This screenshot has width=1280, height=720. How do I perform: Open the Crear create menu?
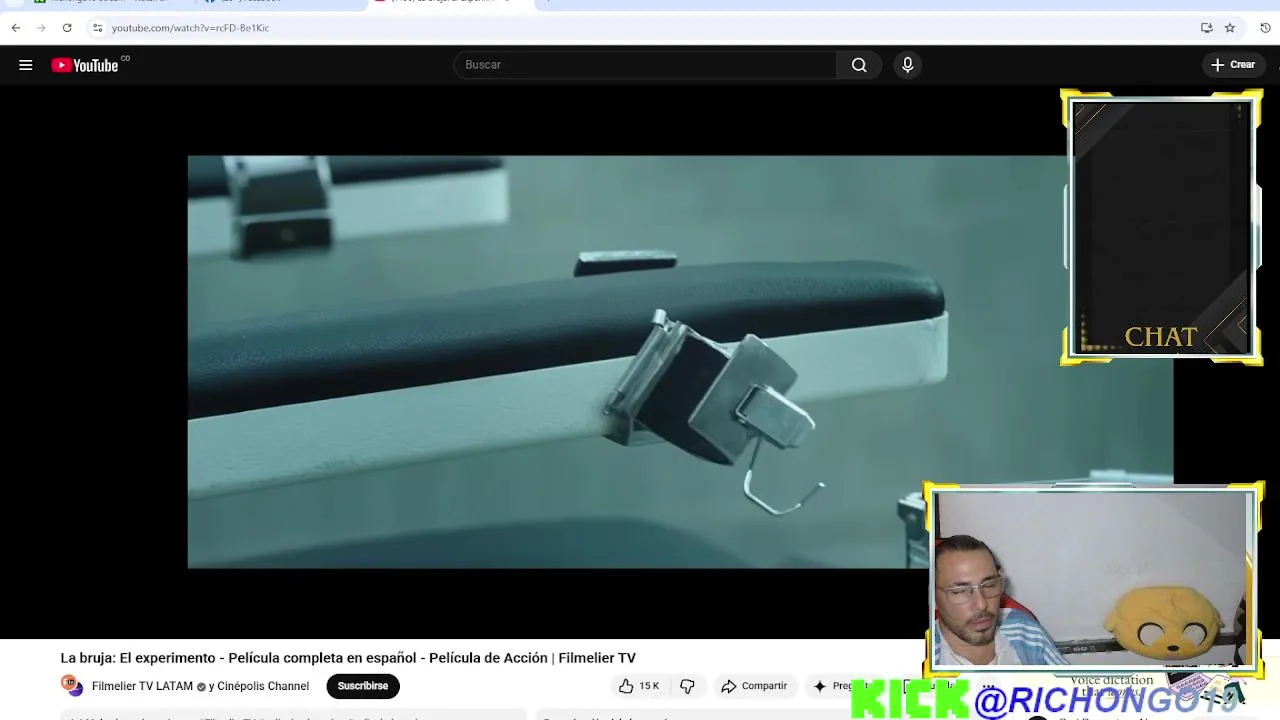pos(1233,65)
